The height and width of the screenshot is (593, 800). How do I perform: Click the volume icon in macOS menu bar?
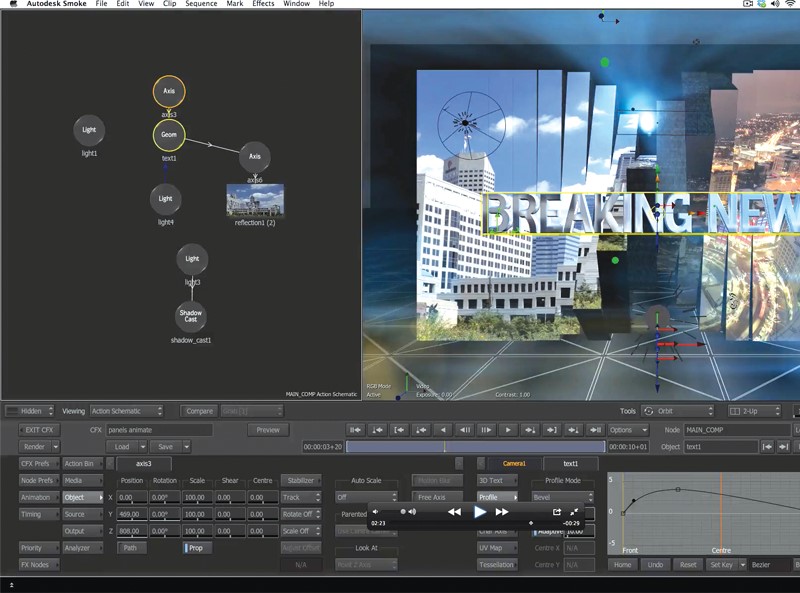tap(776, 4)
